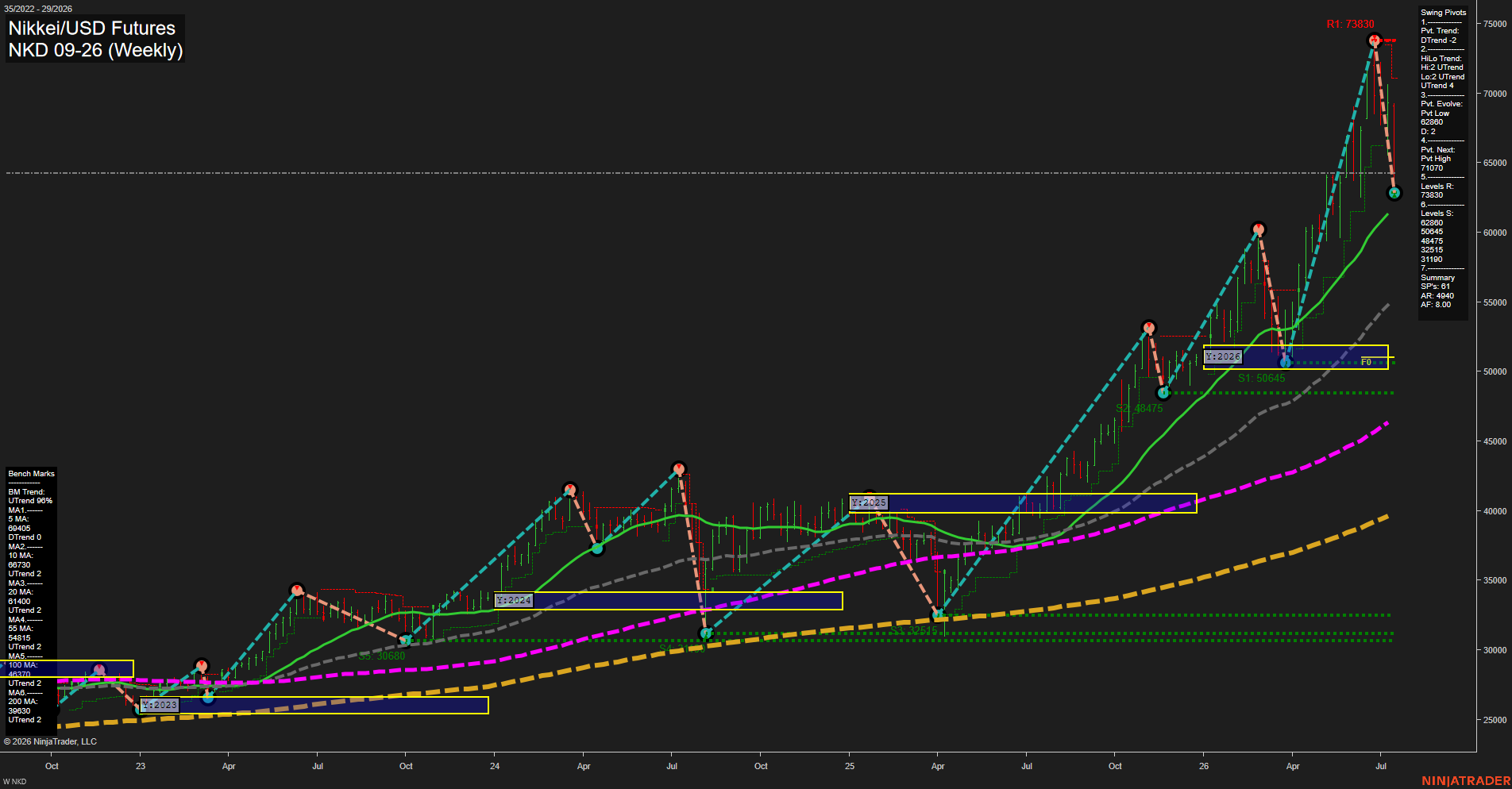The image size is (1512, 789).
Task: Click the 25000 price axis label
Action: 1495,720
